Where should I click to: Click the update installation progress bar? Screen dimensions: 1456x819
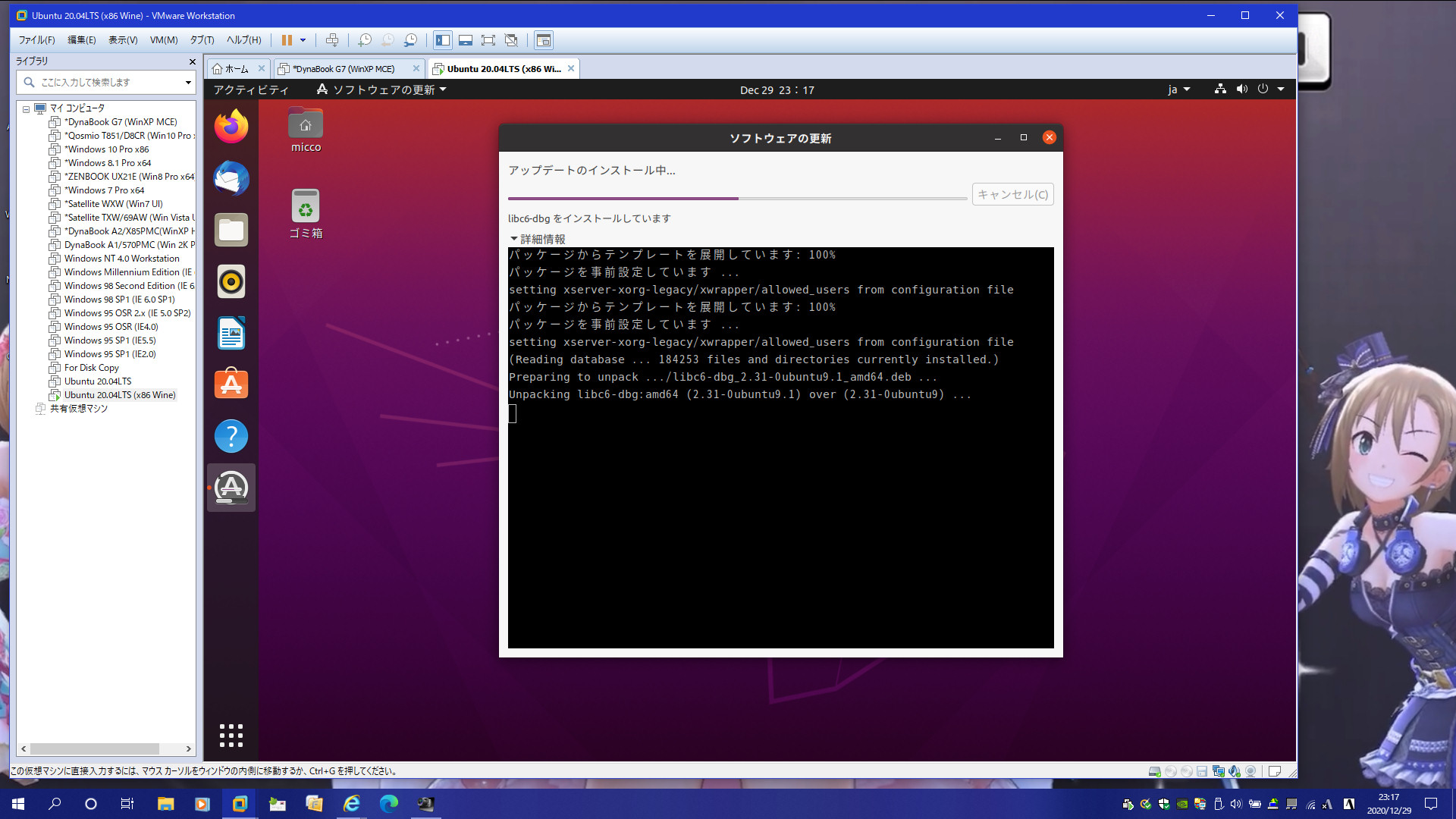(x=738, y=199)
